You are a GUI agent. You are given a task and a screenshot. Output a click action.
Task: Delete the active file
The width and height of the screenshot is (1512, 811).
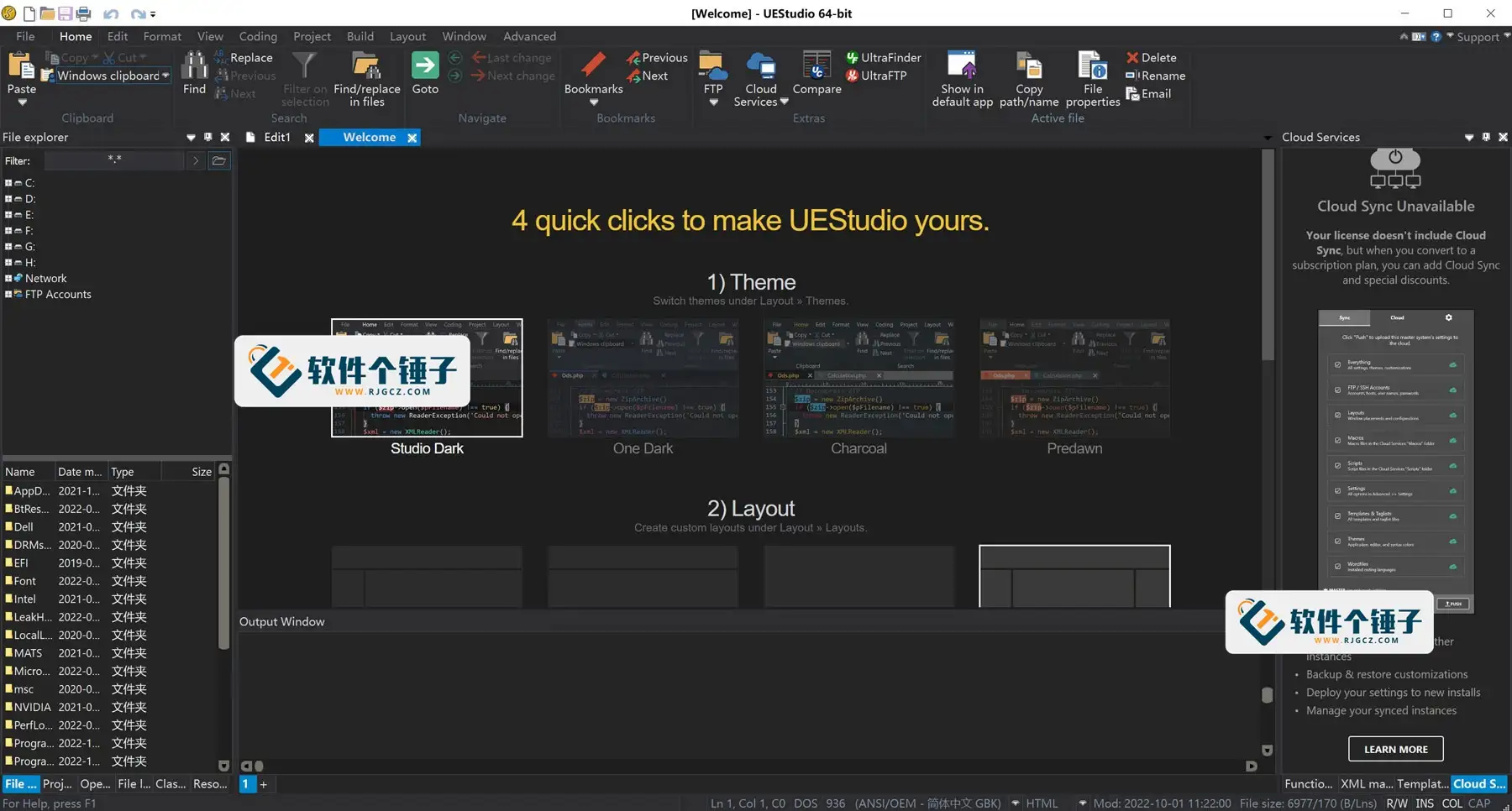tap(1152, 57)
